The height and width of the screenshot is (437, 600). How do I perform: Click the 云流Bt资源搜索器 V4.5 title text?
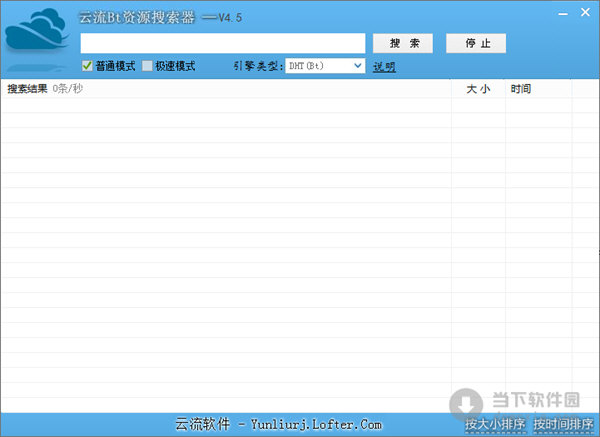[161, 18]
